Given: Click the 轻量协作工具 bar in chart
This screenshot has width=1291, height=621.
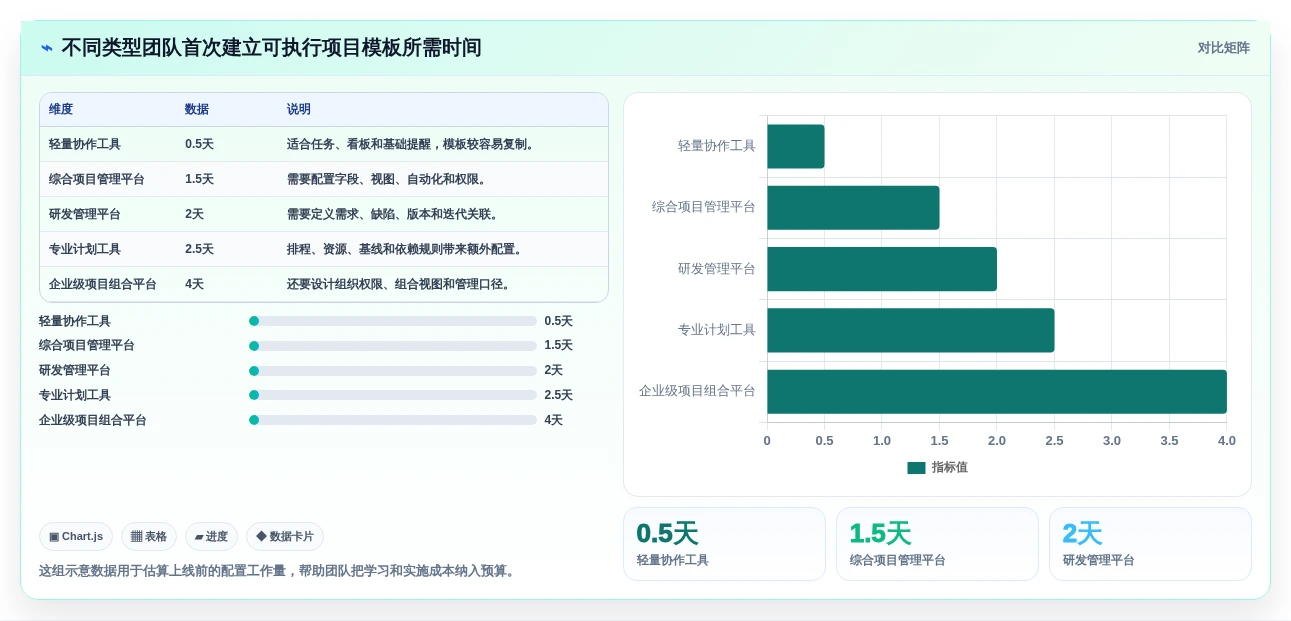Looking at the screenshot, I should pyautogui.click(x=796, y=146).
